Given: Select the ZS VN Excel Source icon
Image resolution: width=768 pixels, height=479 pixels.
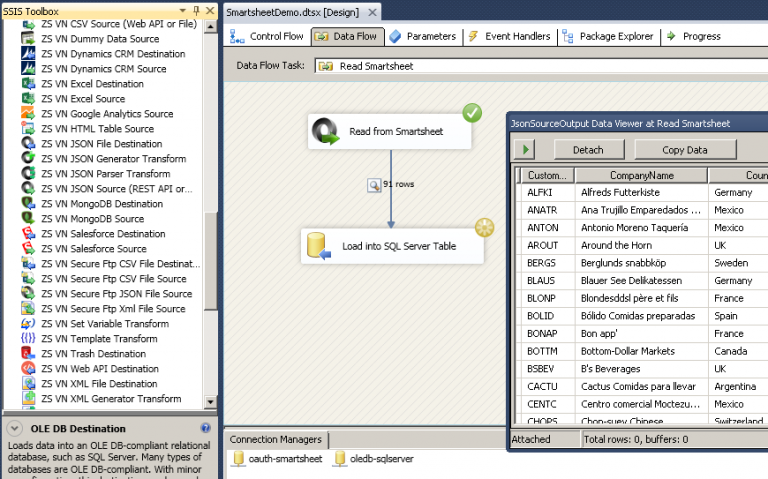Looking at the screenshot, I should coord(28,98).
